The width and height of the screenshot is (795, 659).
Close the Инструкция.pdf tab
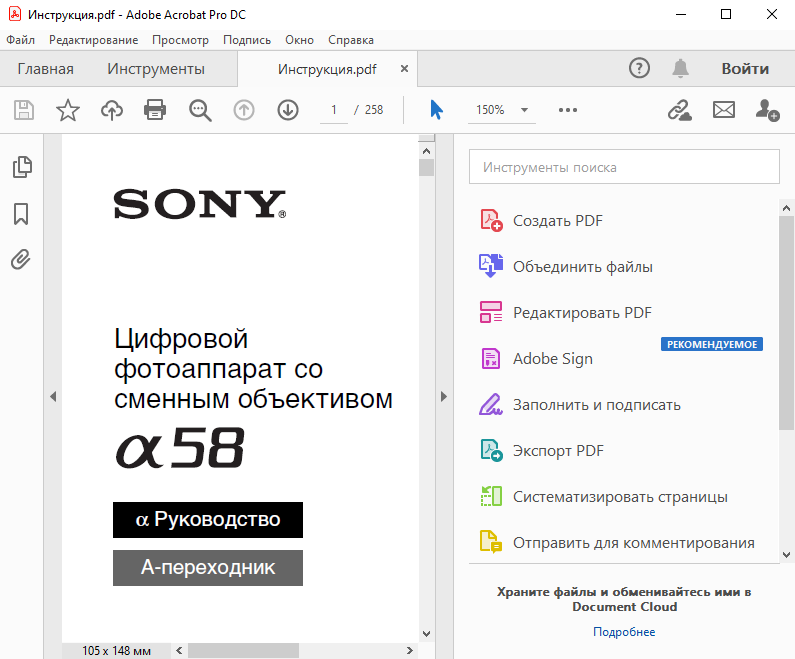click(404, 68)
